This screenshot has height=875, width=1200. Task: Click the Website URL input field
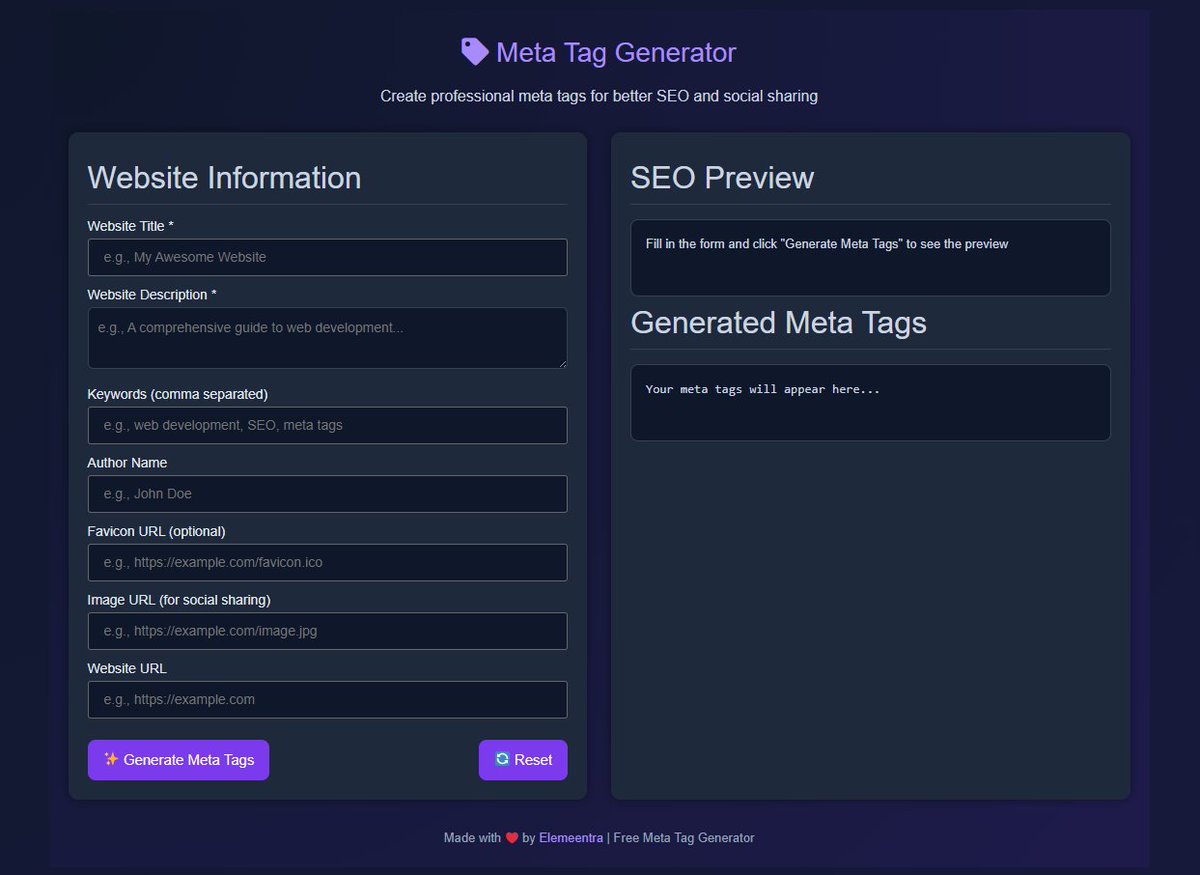pyautogui.click(x=327, y=700)
